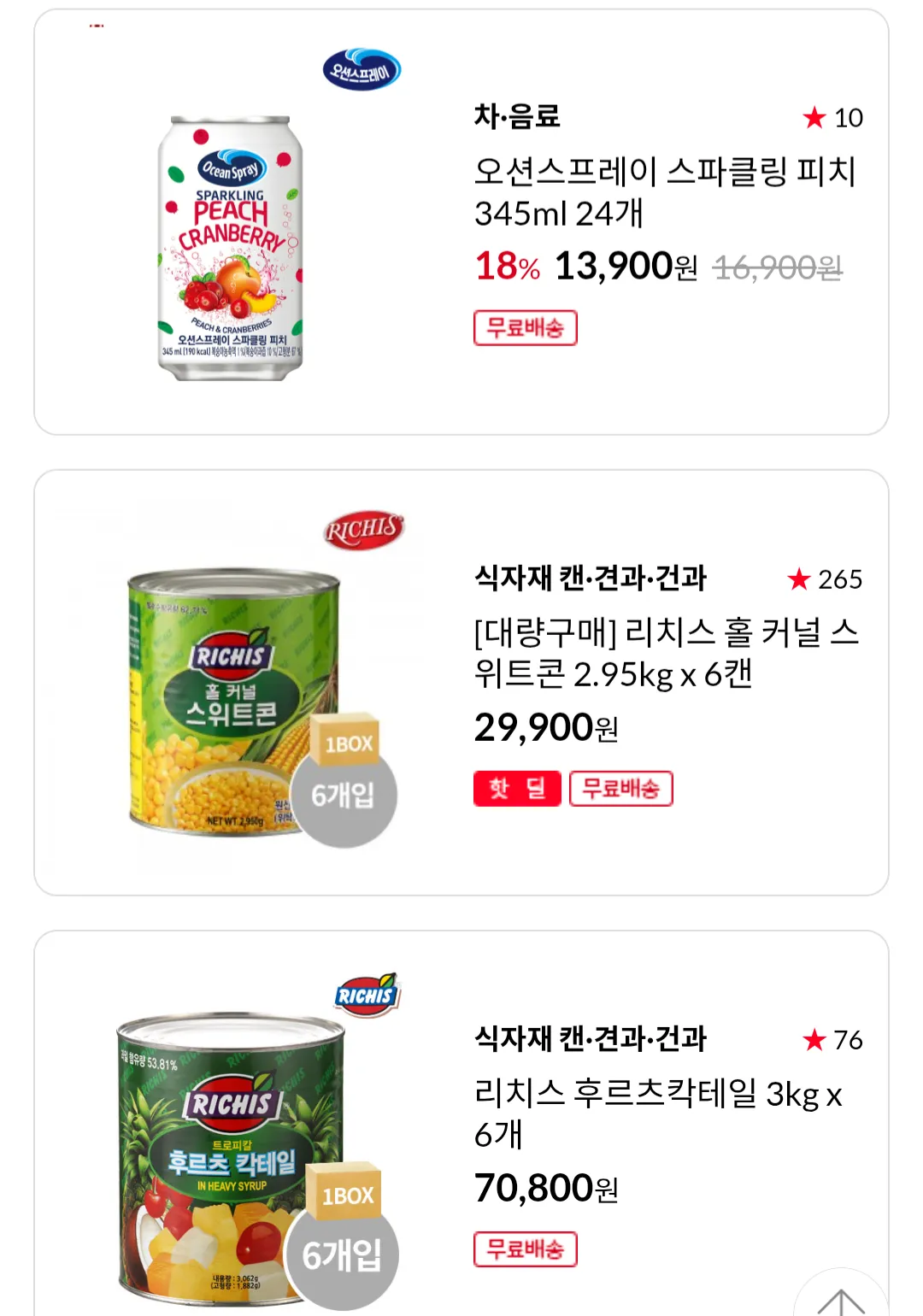Open the Ocean Spray peach can image

[231, 248]
